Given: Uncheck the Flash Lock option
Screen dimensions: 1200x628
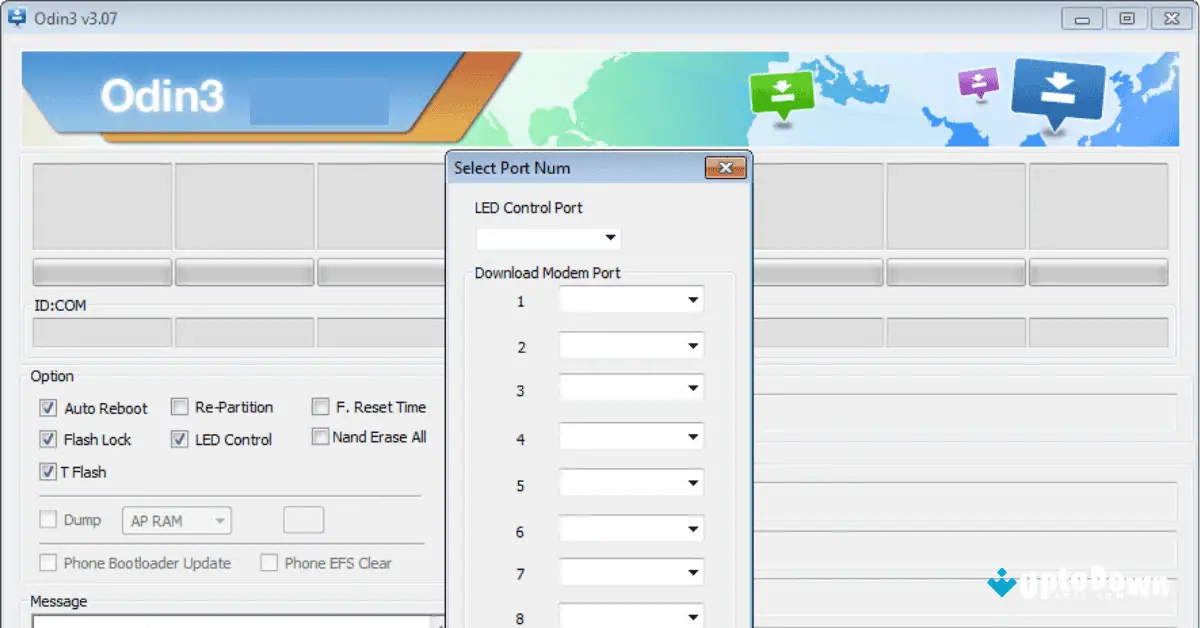Looking at the screenshot, I should [47, 439].
